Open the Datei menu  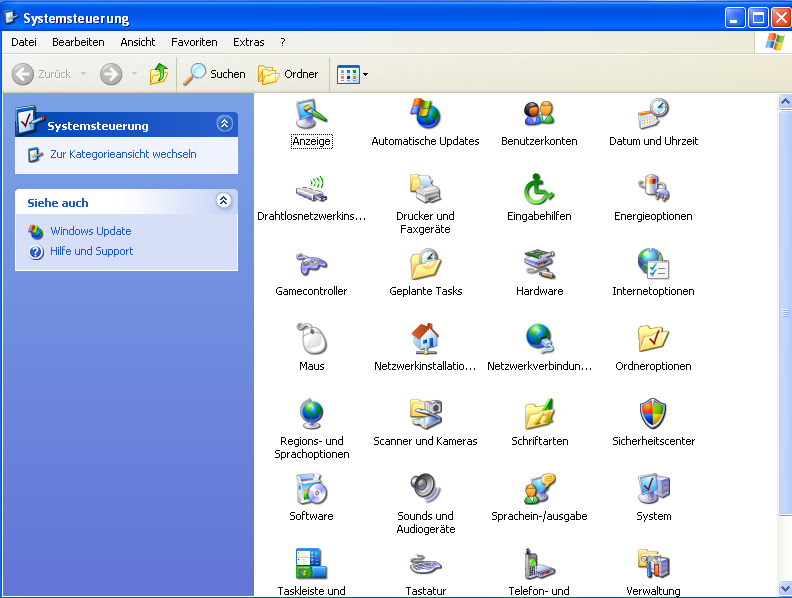point(24,42)
